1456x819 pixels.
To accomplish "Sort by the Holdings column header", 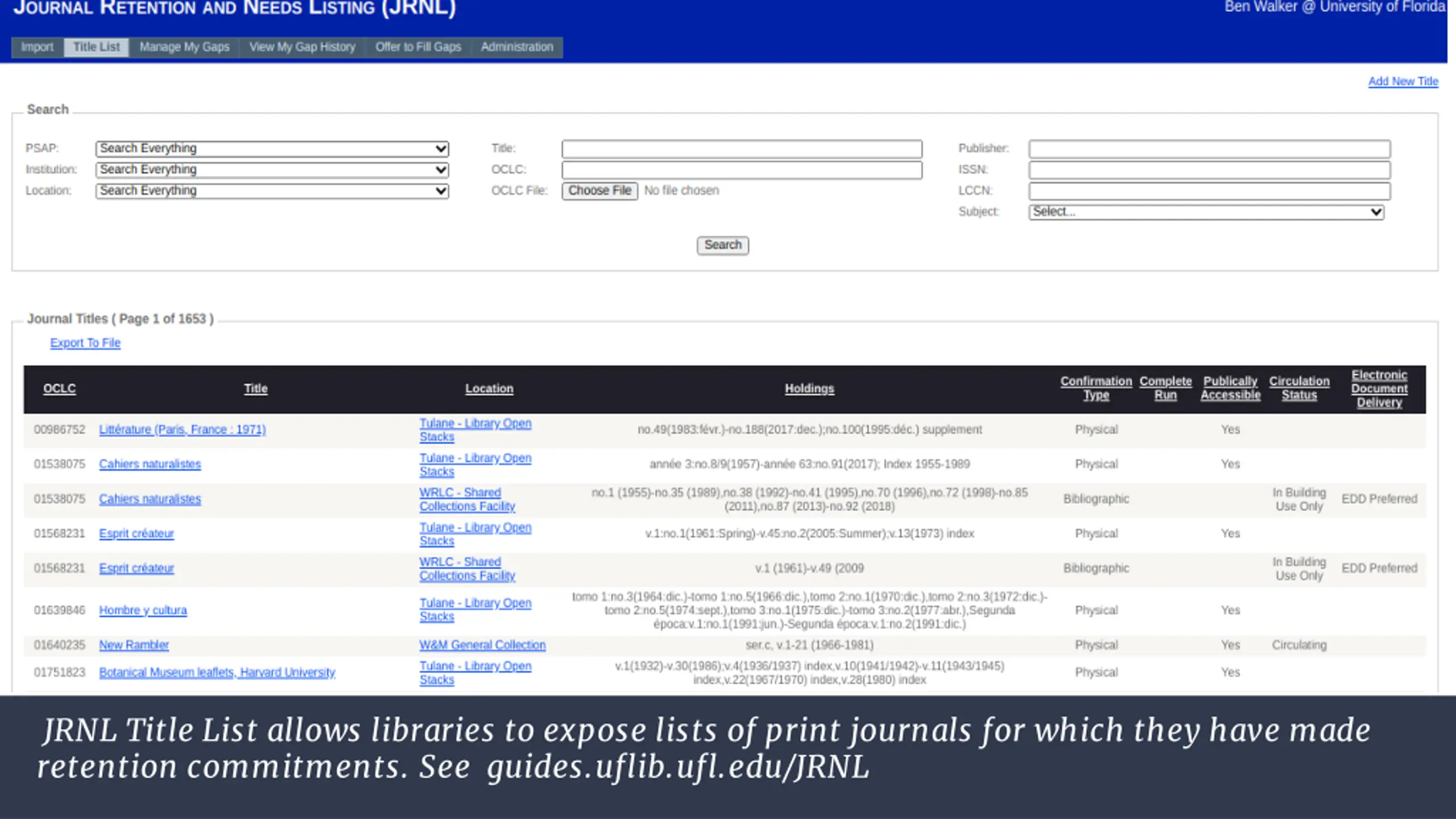I will (809, 388).
